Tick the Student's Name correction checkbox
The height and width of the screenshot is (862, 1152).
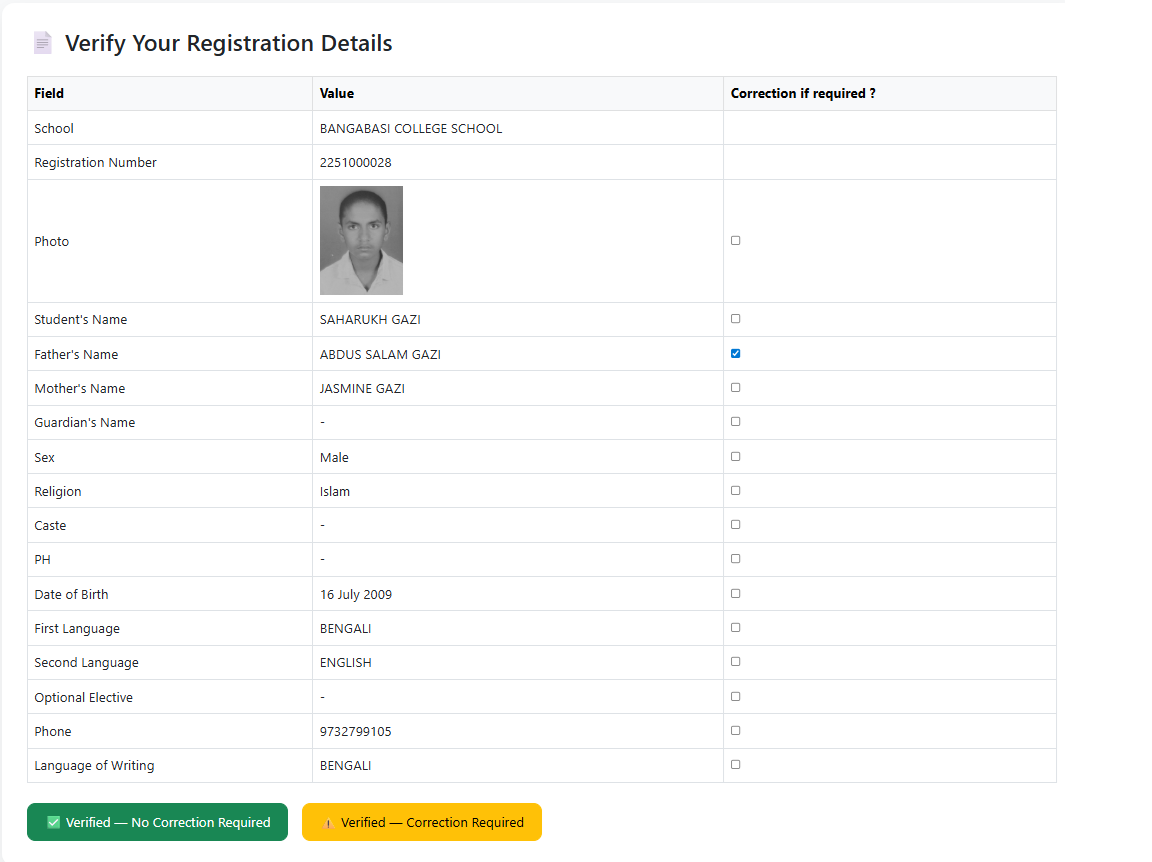pos(735,318)
